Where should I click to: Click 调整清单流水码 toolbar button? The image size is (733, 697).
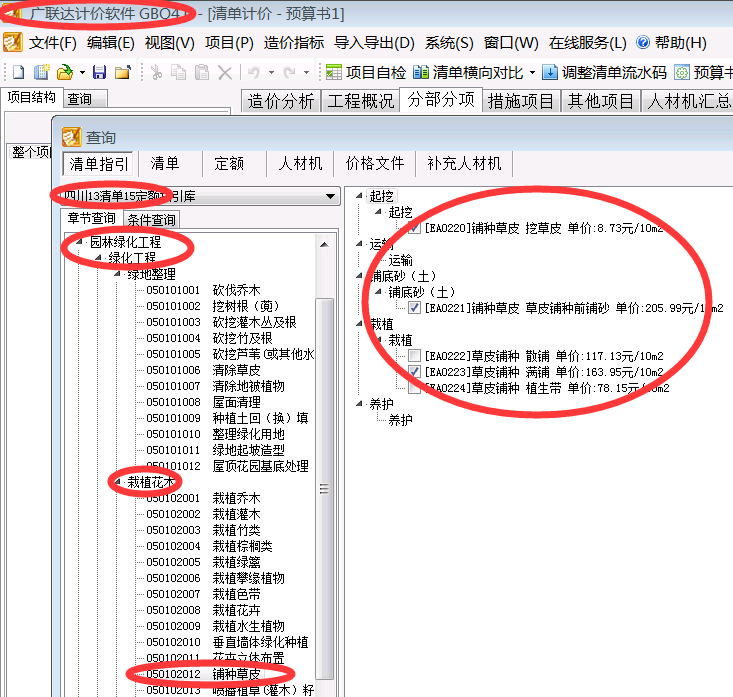[604, 72]
